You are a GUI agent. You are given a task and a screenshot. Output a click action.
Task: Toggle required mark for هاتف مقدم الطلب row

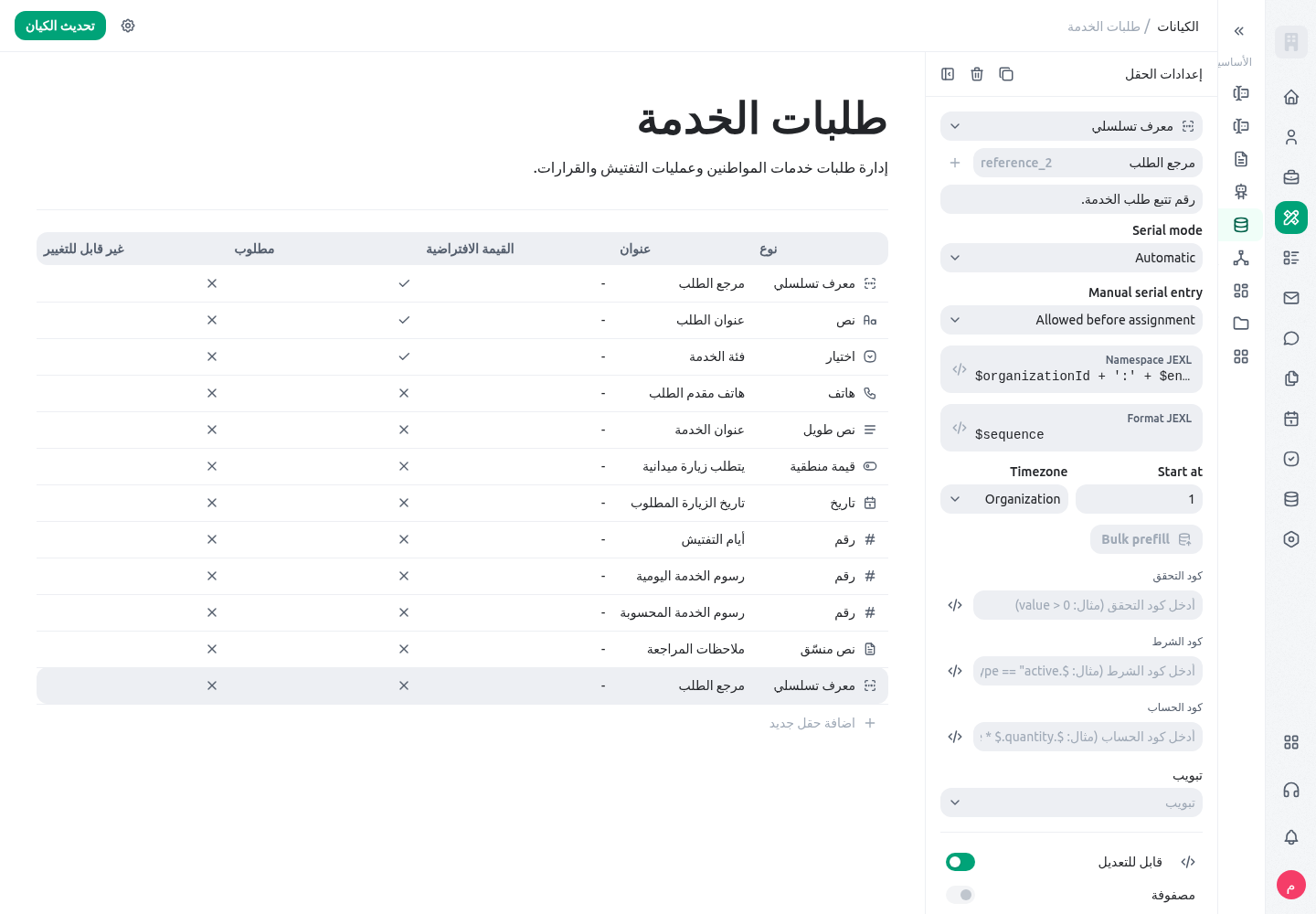(404, 393)
